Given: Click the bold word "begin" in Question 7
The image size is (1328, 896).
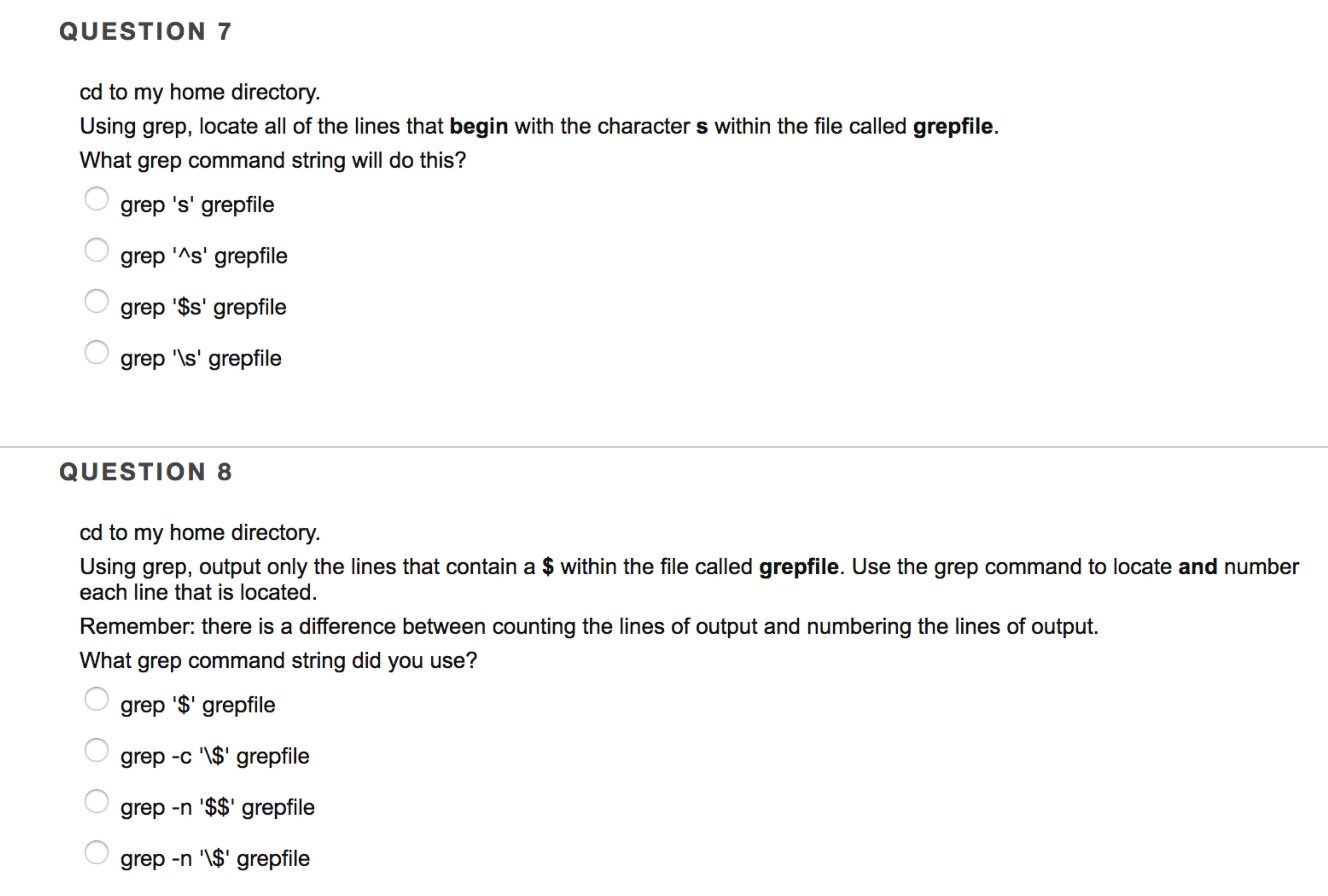Looking at the screenshot, I should (478, 126).
